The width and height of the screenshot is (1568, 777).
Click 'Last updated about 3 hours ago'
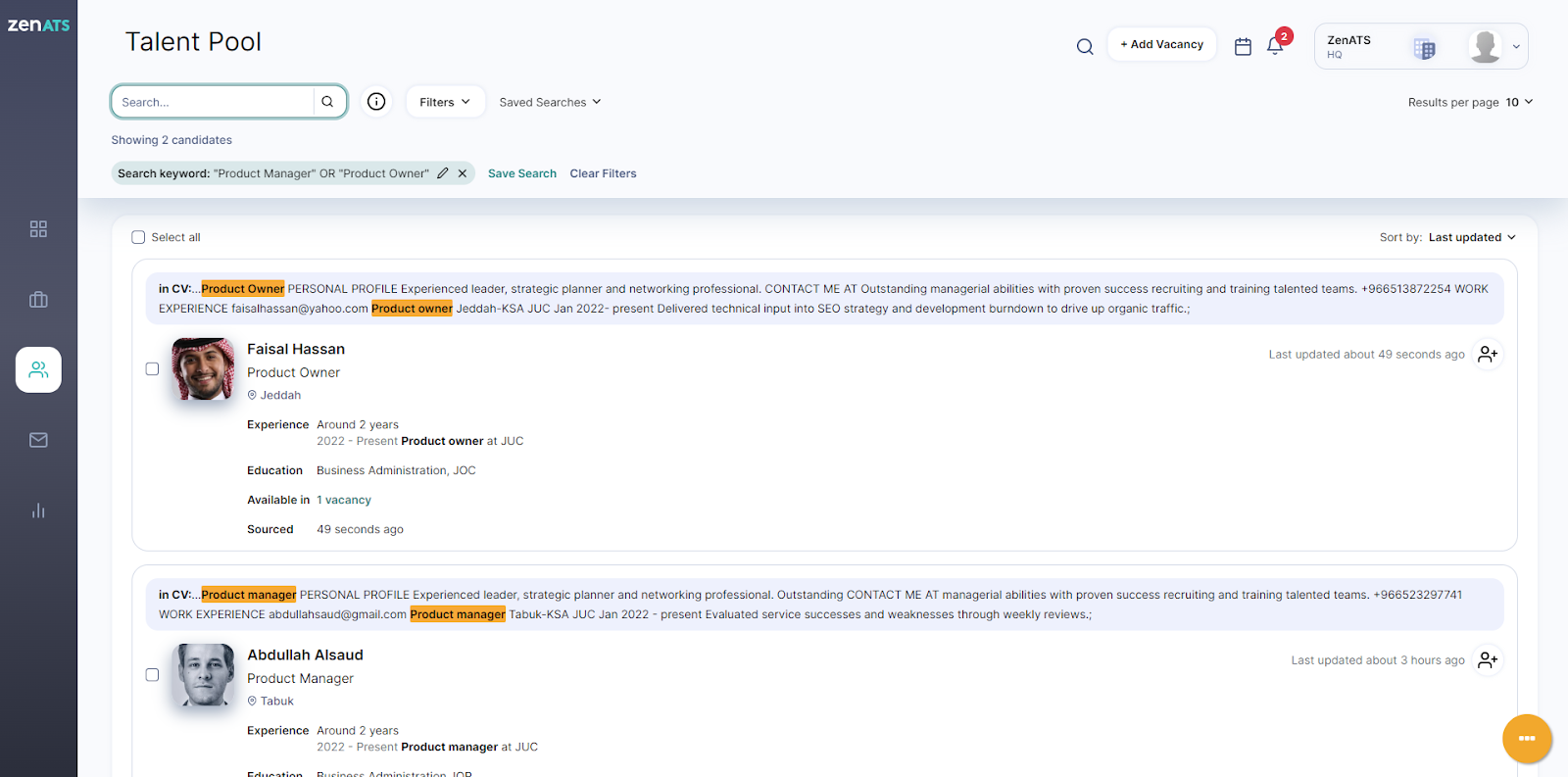(x=1378, y=660)
